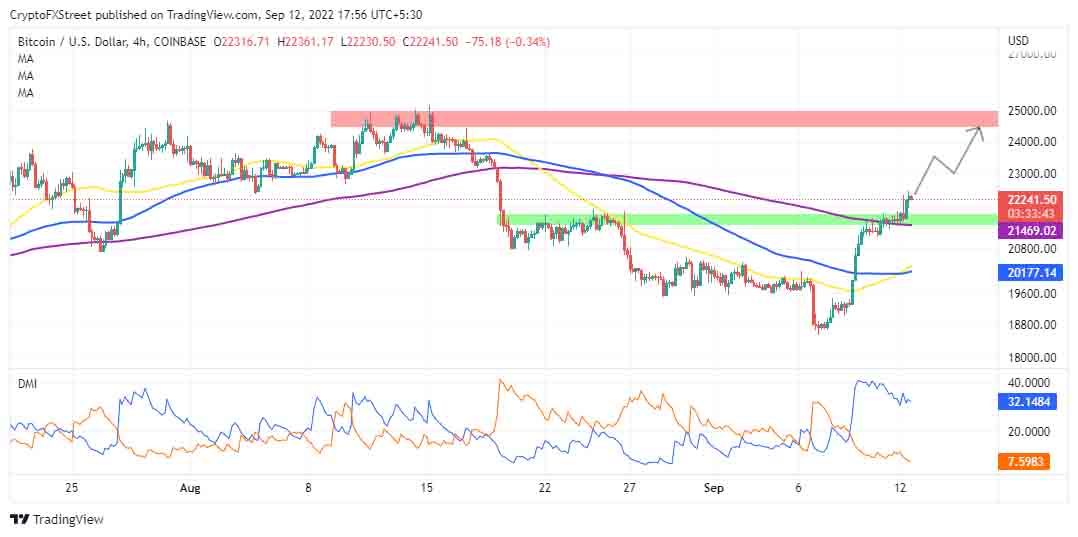Click the purple MA value 21469.02
Viewport: 1078px width, 537px height.
1031,231
